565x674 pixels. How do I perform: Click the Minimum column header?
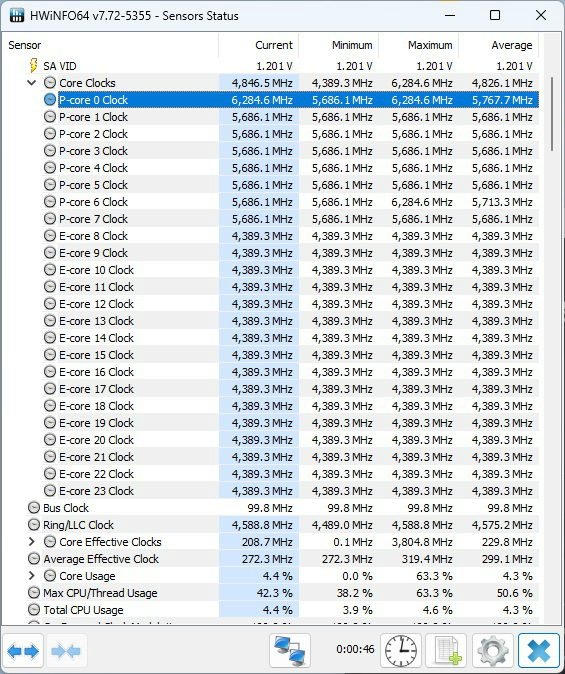[338, 45]
